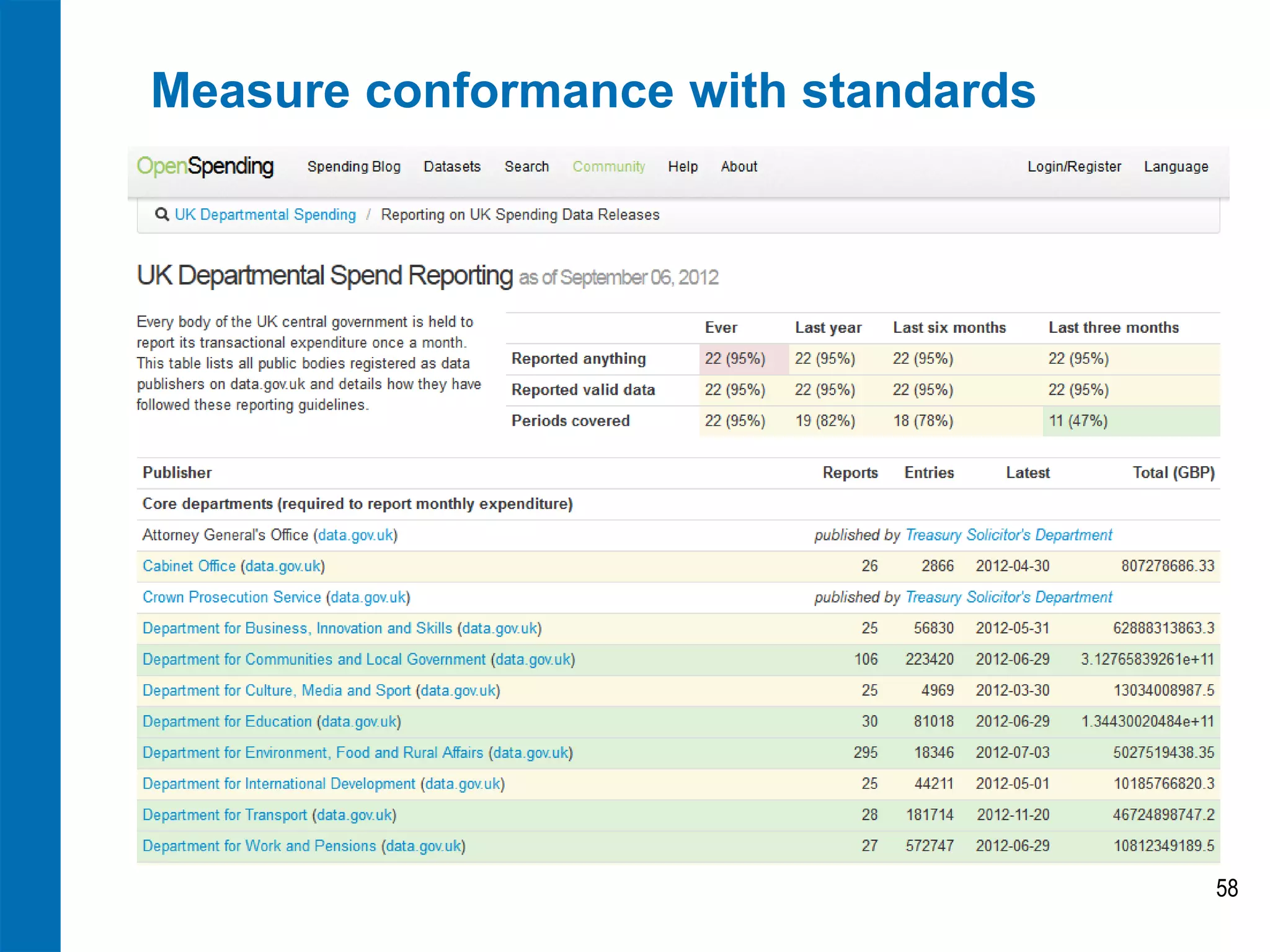The width and height of the screenshot is (1270, 952).
Task: Click 'Core departments' section heading row
Action: click(x=678, y=504)
